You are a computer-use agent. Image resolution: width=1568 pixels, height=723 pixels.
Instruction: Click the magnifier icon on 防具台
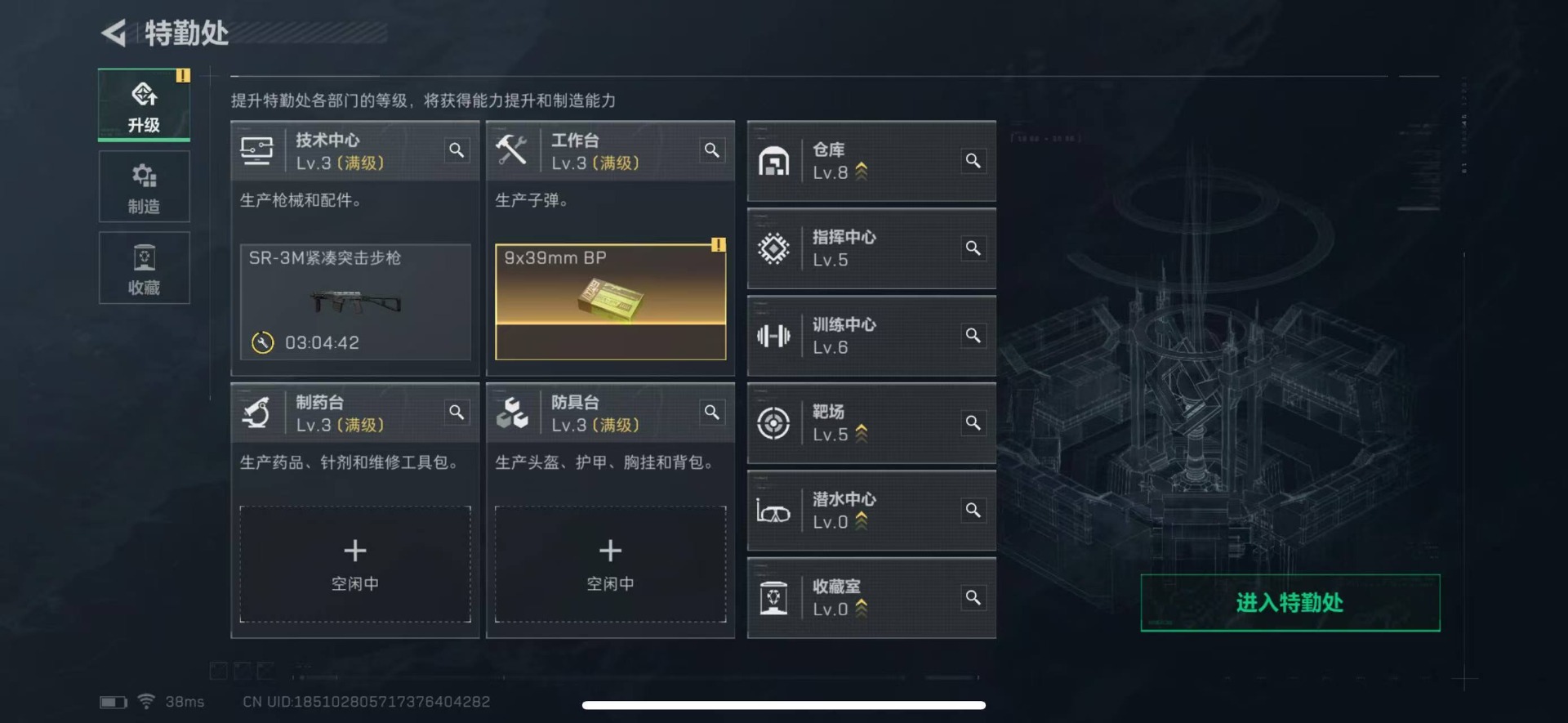pyautogui.click(x=712, y=413)
